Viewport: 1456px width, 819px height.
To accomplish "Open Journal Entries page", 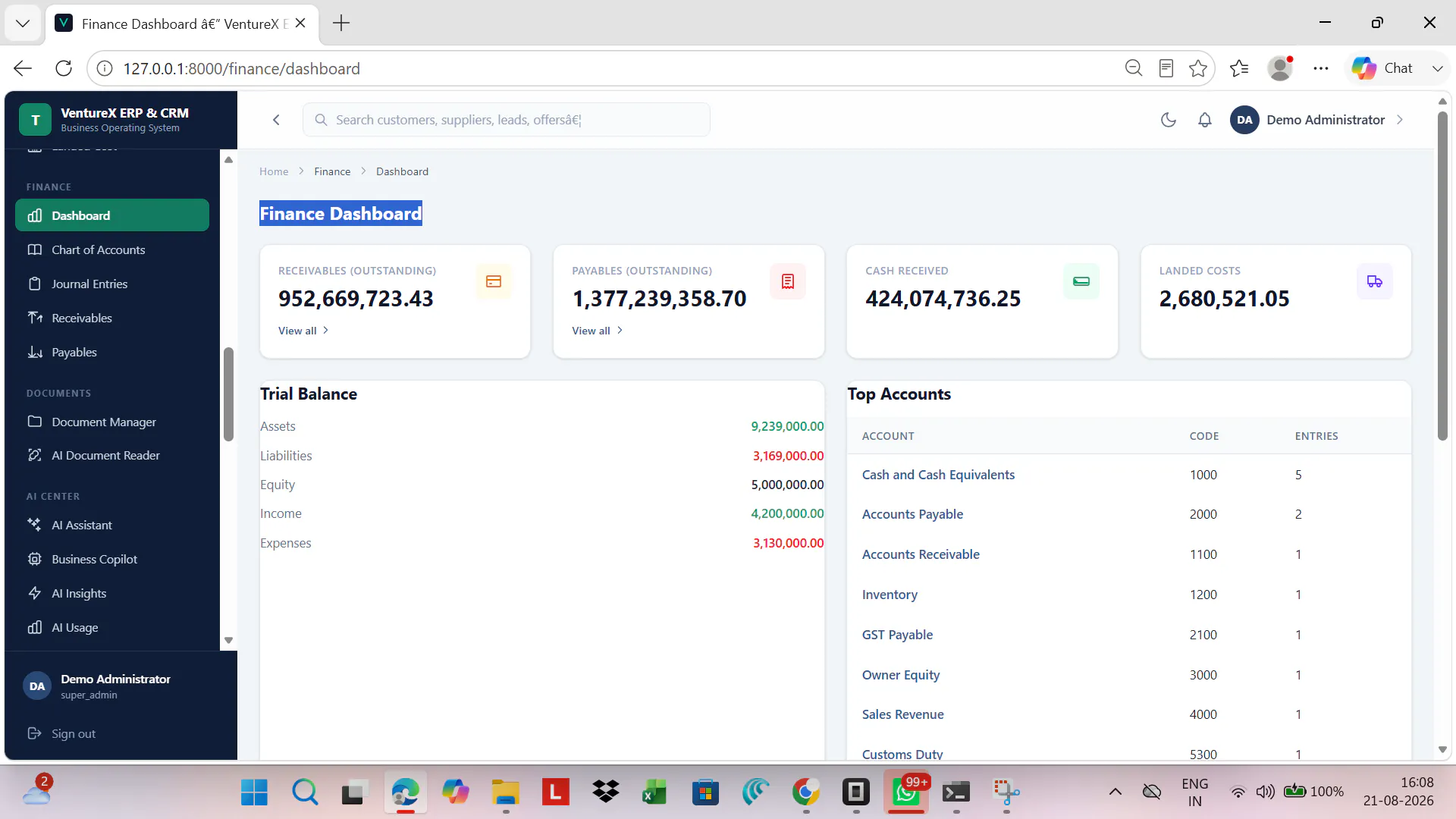I will 112,284.
